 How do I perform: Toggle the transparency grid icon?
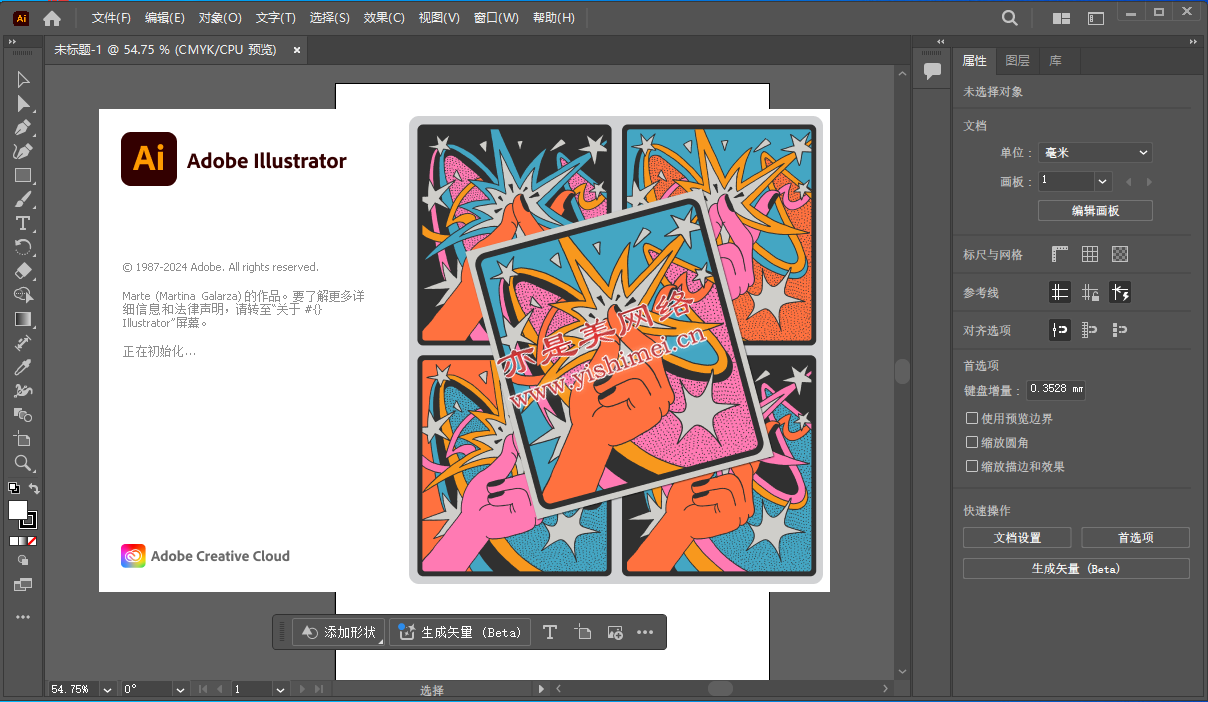[1120, 254]
